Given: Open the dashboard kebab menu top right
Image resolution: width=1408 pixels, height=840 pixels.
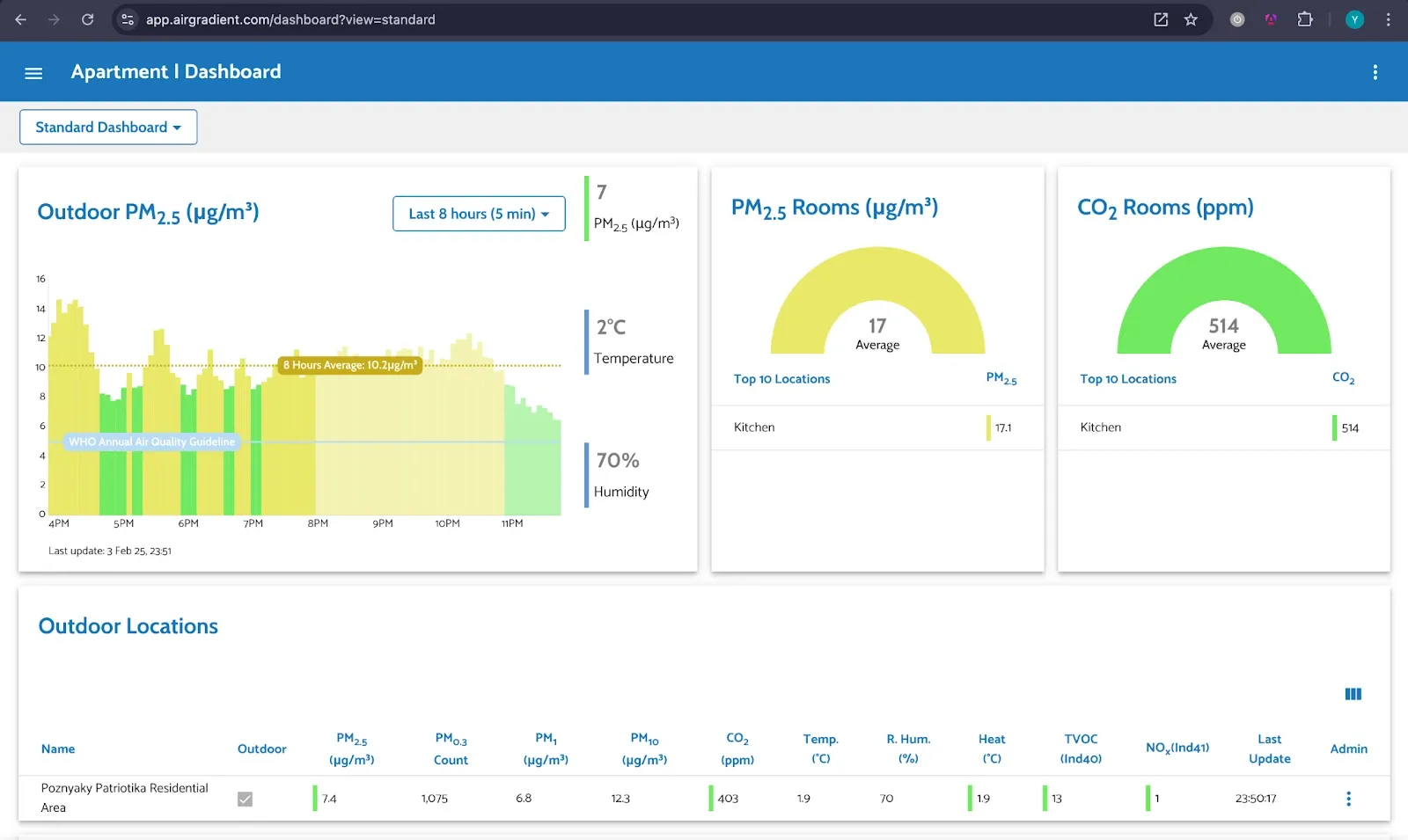Looking at the screenshot, I should (x=1375, y=72).
